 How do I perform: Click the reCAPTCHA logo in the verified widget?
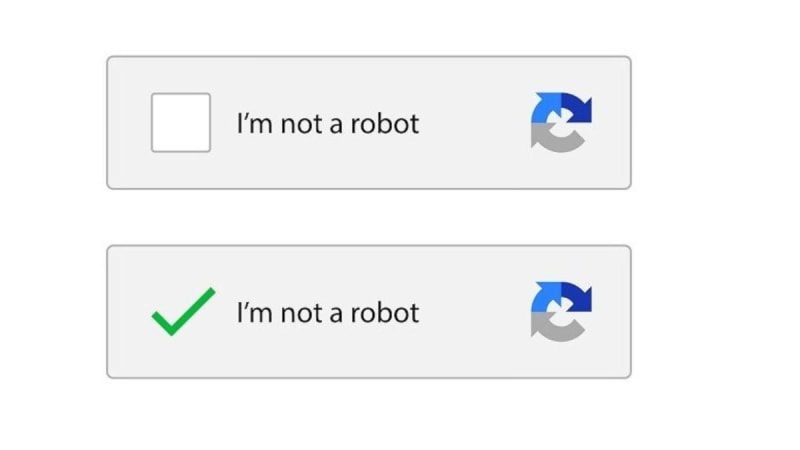[560, 311]
